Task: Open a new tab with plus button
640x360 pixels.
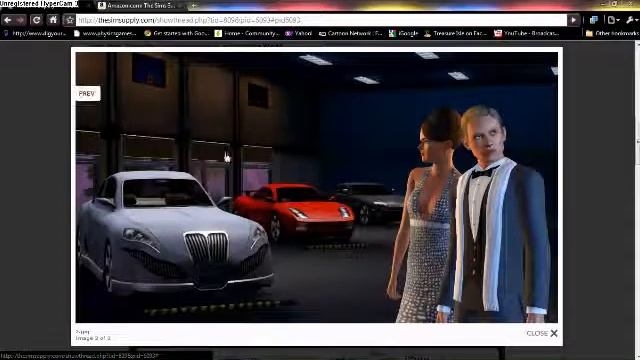Action: (x=194, y=6)
